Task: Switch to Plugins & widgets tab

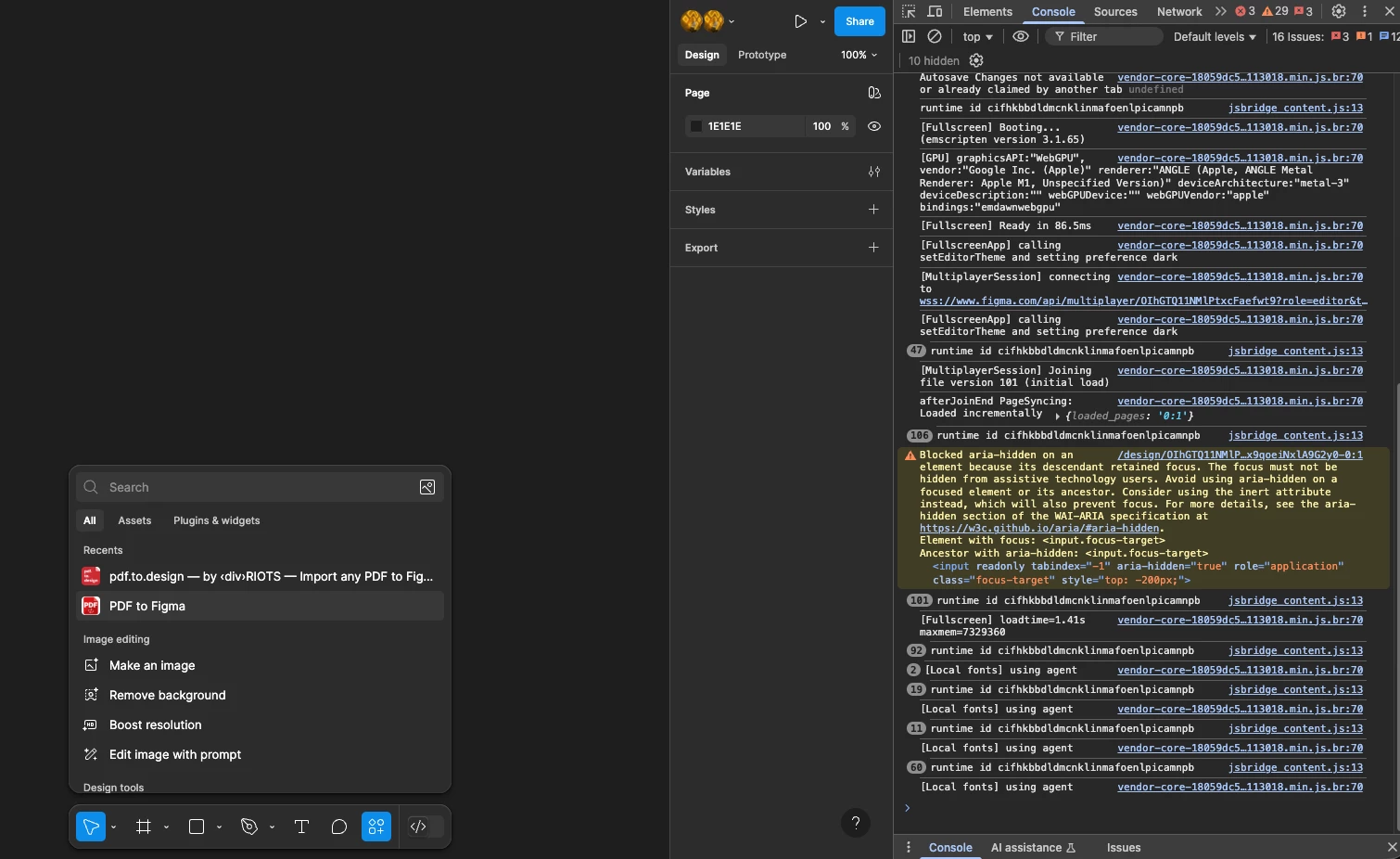Action: click(216, 520)
